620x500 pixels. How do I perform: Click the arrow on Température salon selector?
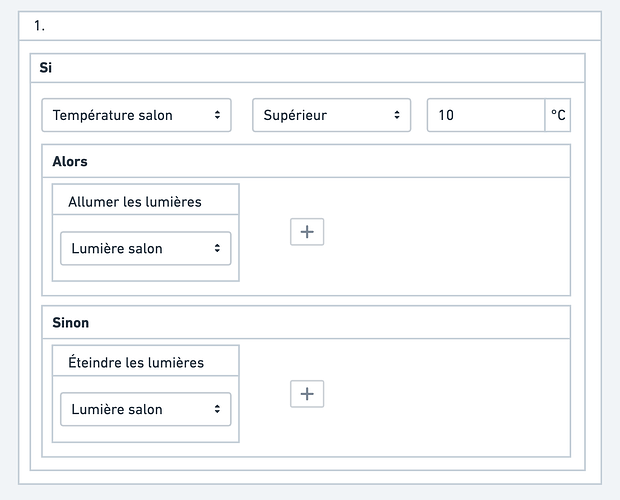click(218, 115)
